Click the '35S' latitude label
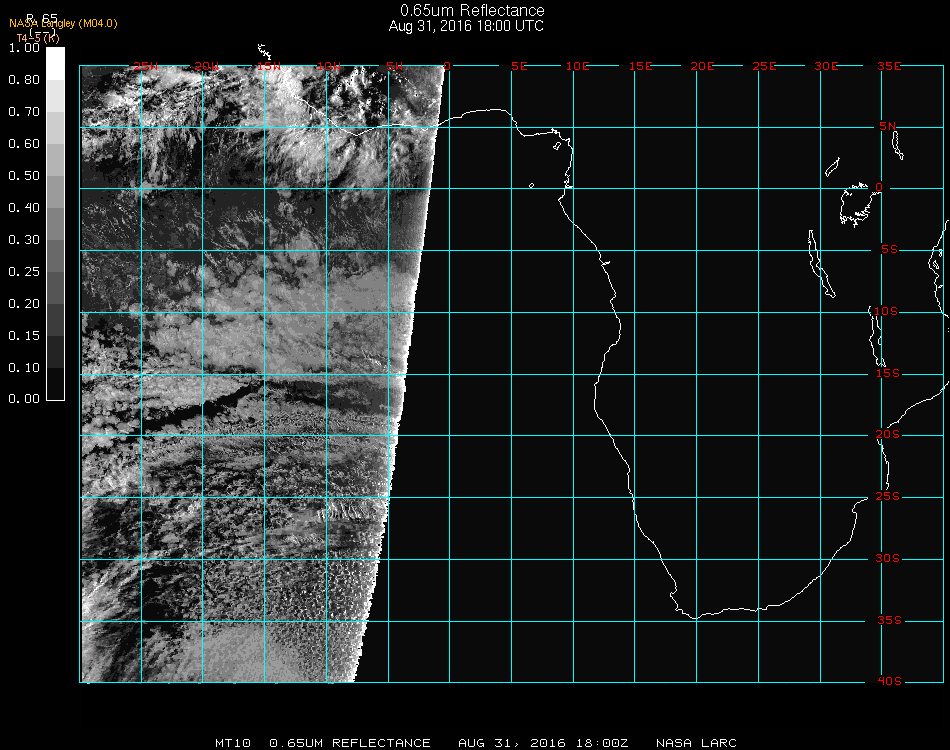This screenshot has width=950, height=750. coord(889,620)
